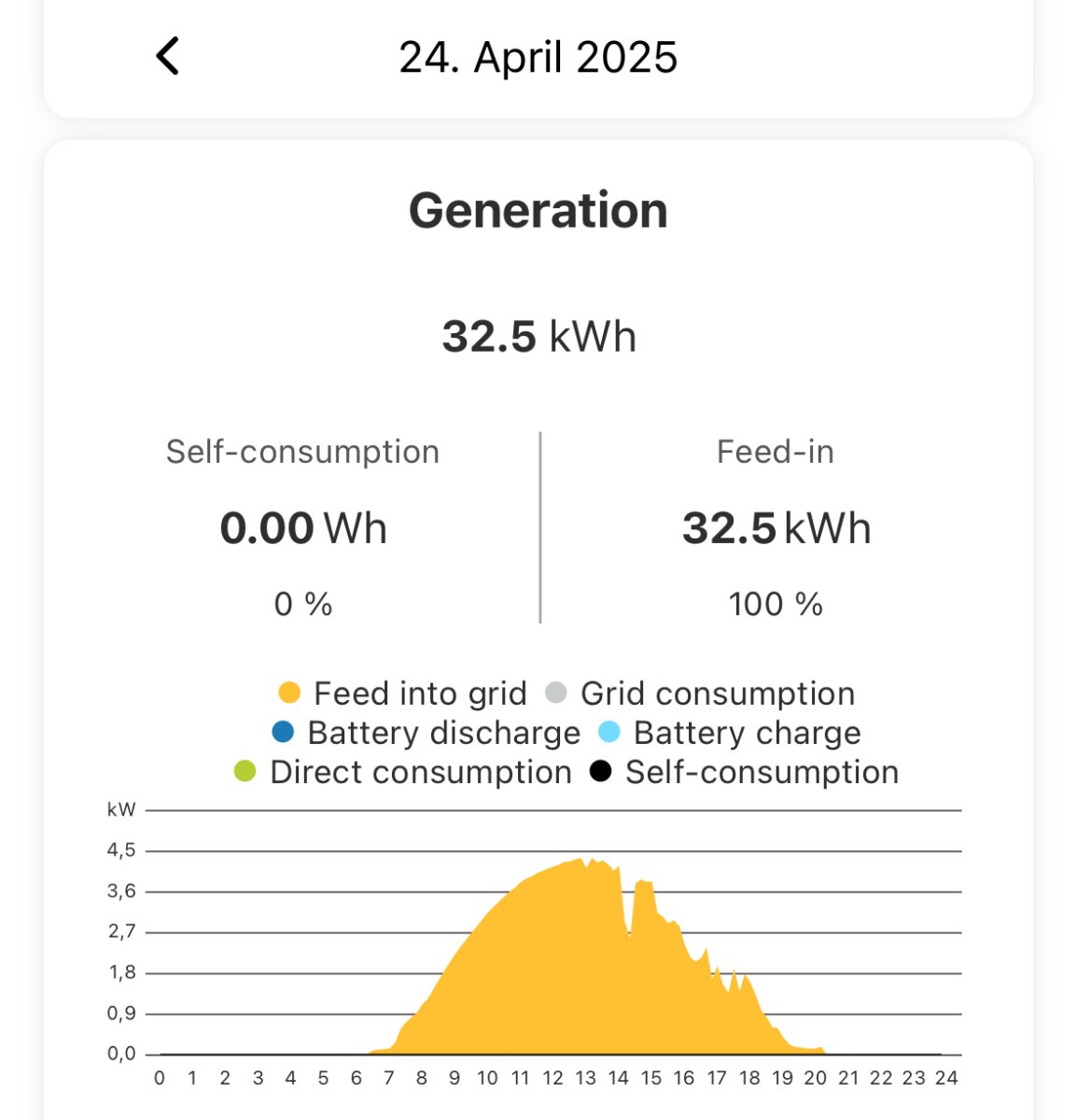Click the orange Feed into grid dot
This screenshot has height=1120, width=1077.
pos(289,693)
